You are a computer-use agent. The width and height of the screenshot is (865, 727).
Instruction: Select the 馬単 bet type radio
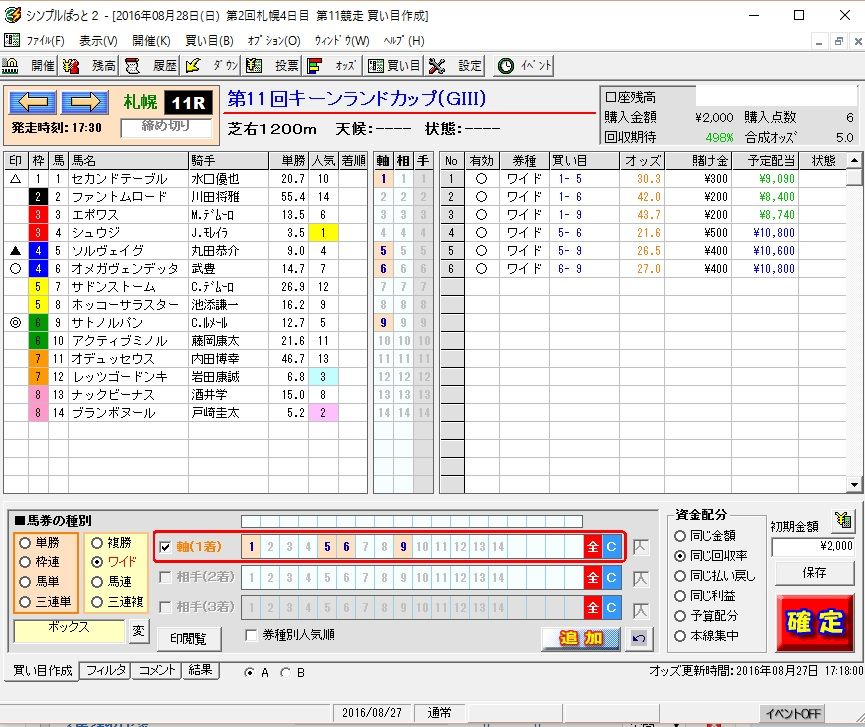tap(25, 582)
